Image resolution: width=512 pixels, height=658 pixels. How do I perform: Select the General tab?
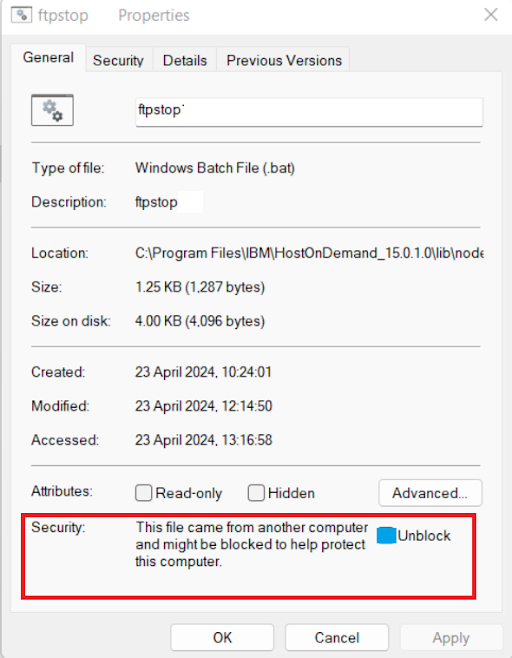coord(48,57)
